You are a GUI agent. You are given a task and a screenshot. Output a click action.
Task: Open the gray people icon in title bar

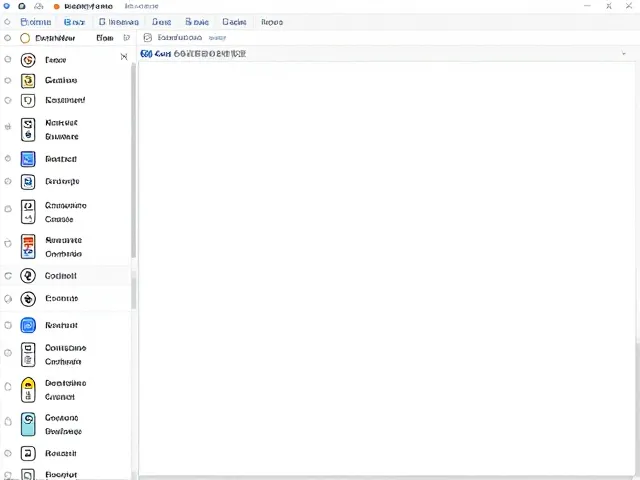pyautogui.click(x=38, y=6)
